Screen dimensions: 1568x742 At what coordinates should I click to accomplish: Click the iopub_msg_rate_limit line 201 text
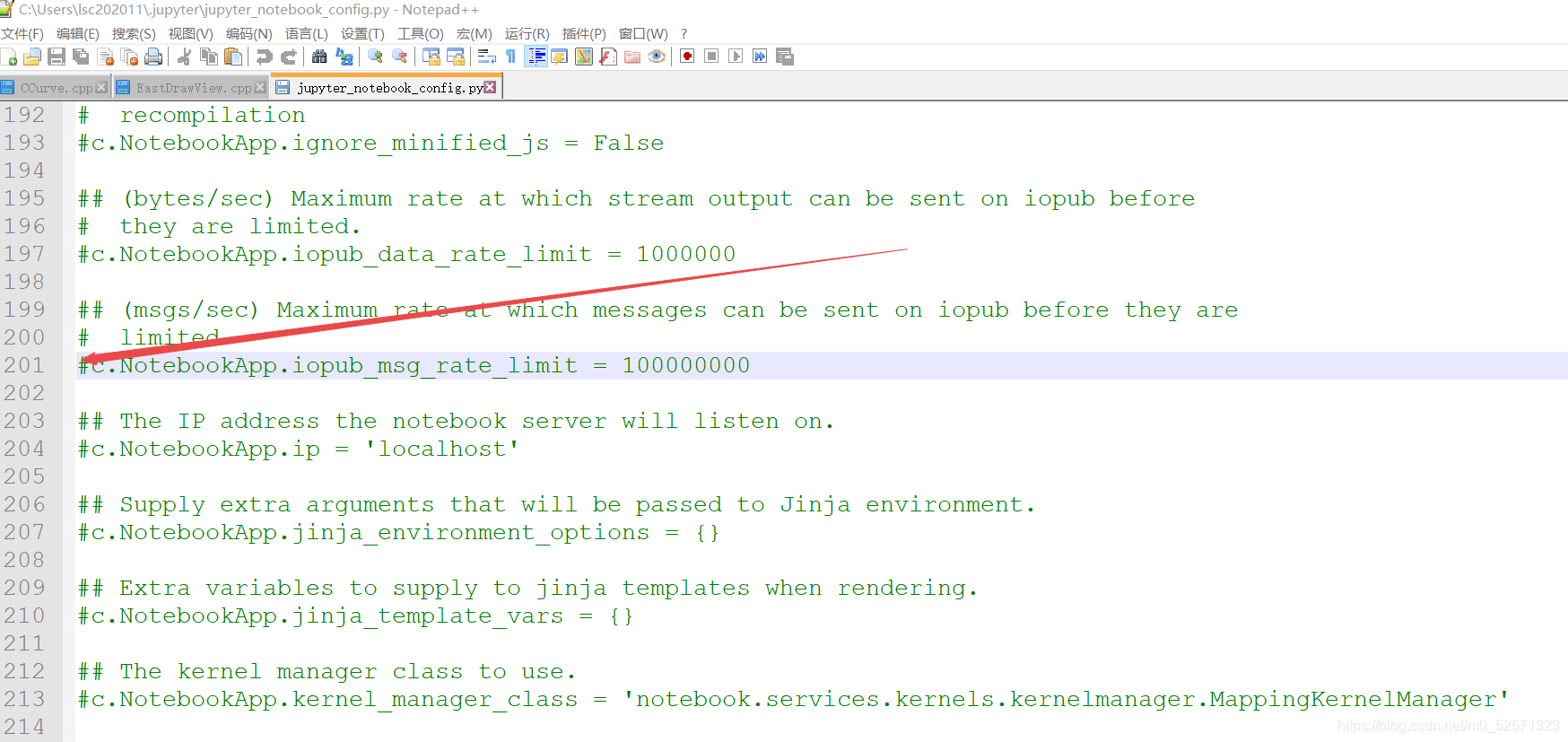pos(414,365)
